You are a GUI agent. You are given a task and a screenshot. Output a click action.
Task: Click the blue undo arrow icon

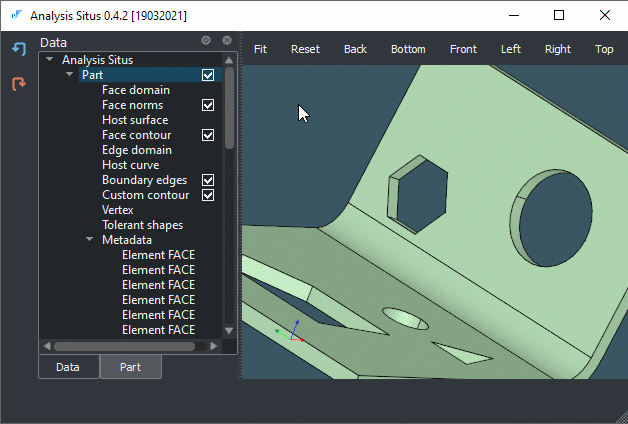pos(19,48)
